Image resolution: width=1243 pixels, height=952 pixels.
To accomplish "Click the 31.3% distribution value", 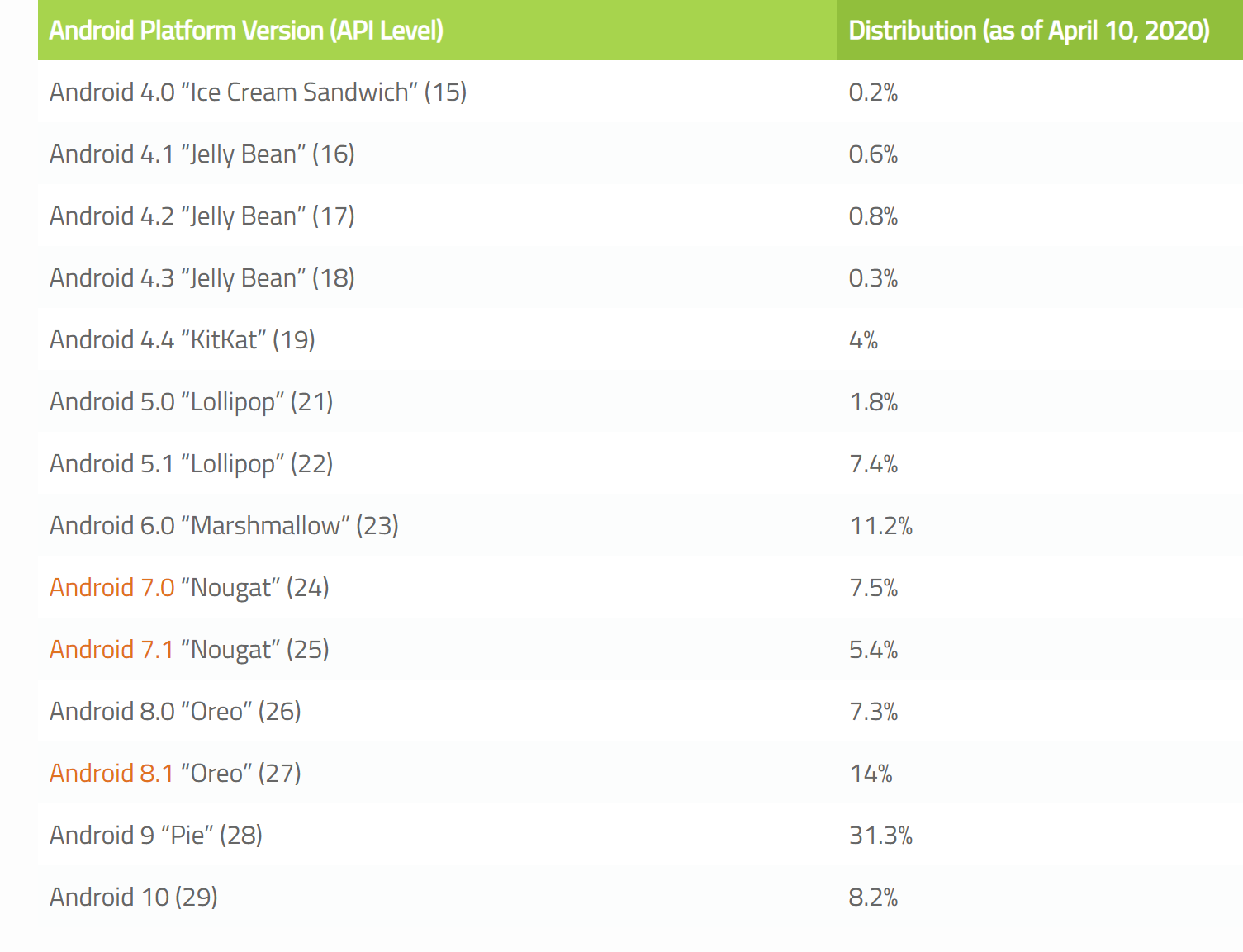I will pyautogui.click(x=880, y=836).
